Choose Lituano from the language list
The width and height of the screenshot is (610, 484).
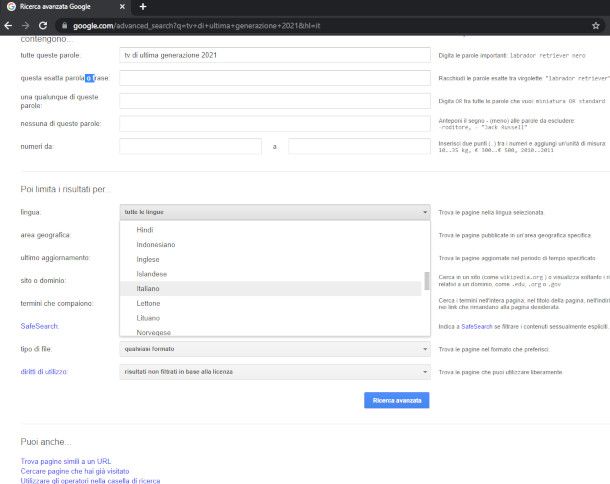271,318
